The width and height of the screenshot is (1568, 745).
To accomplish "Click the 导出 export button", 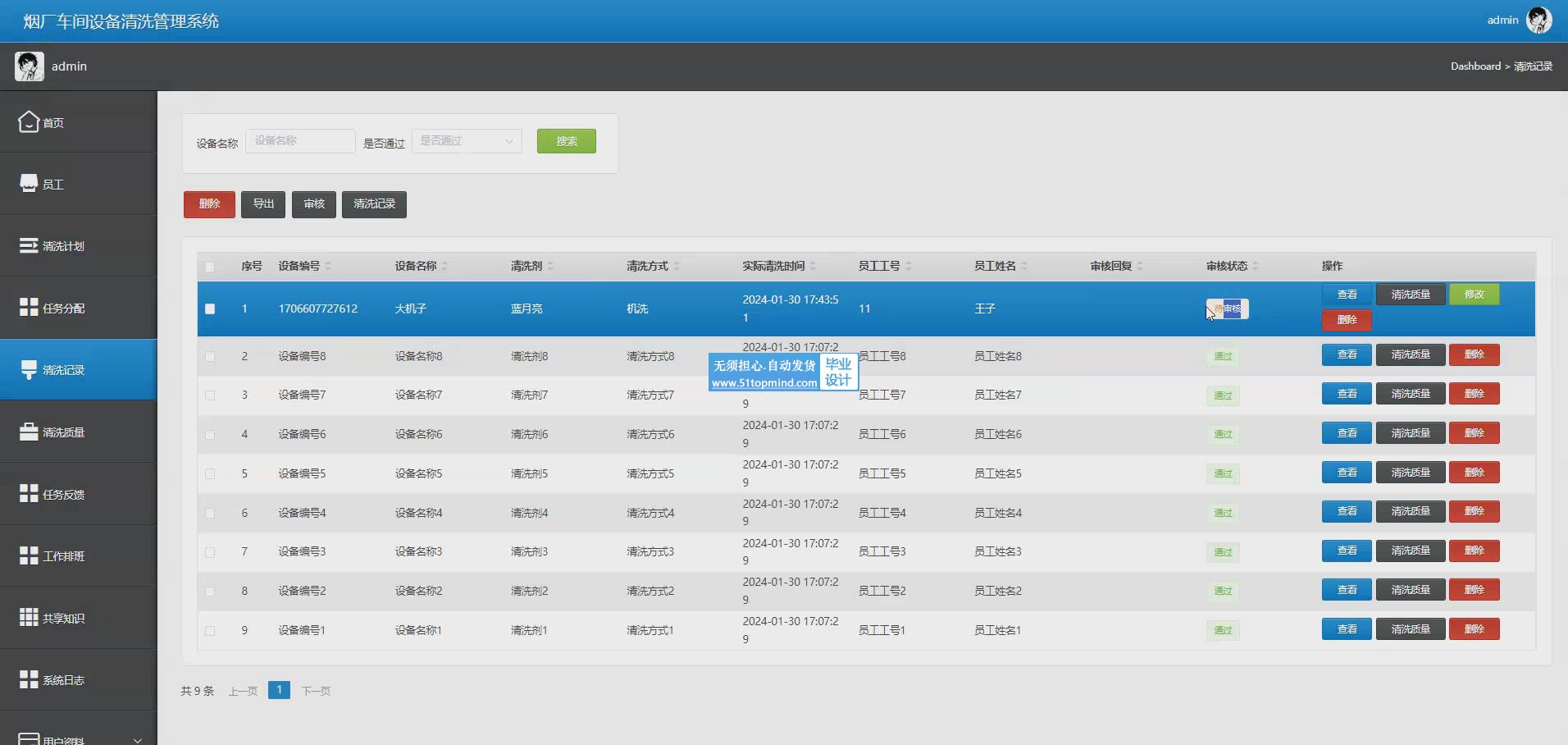I will (x=263, y=204).
